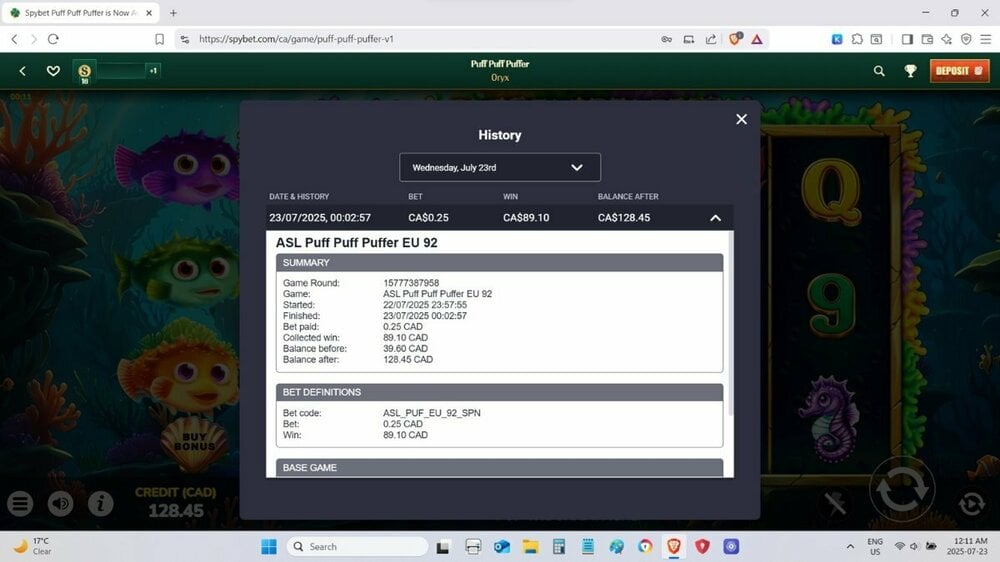Close the Spybet Puff Puff Puffer tab
Viewport: 1000px width, 562px height.
click(x=149, y=13)
